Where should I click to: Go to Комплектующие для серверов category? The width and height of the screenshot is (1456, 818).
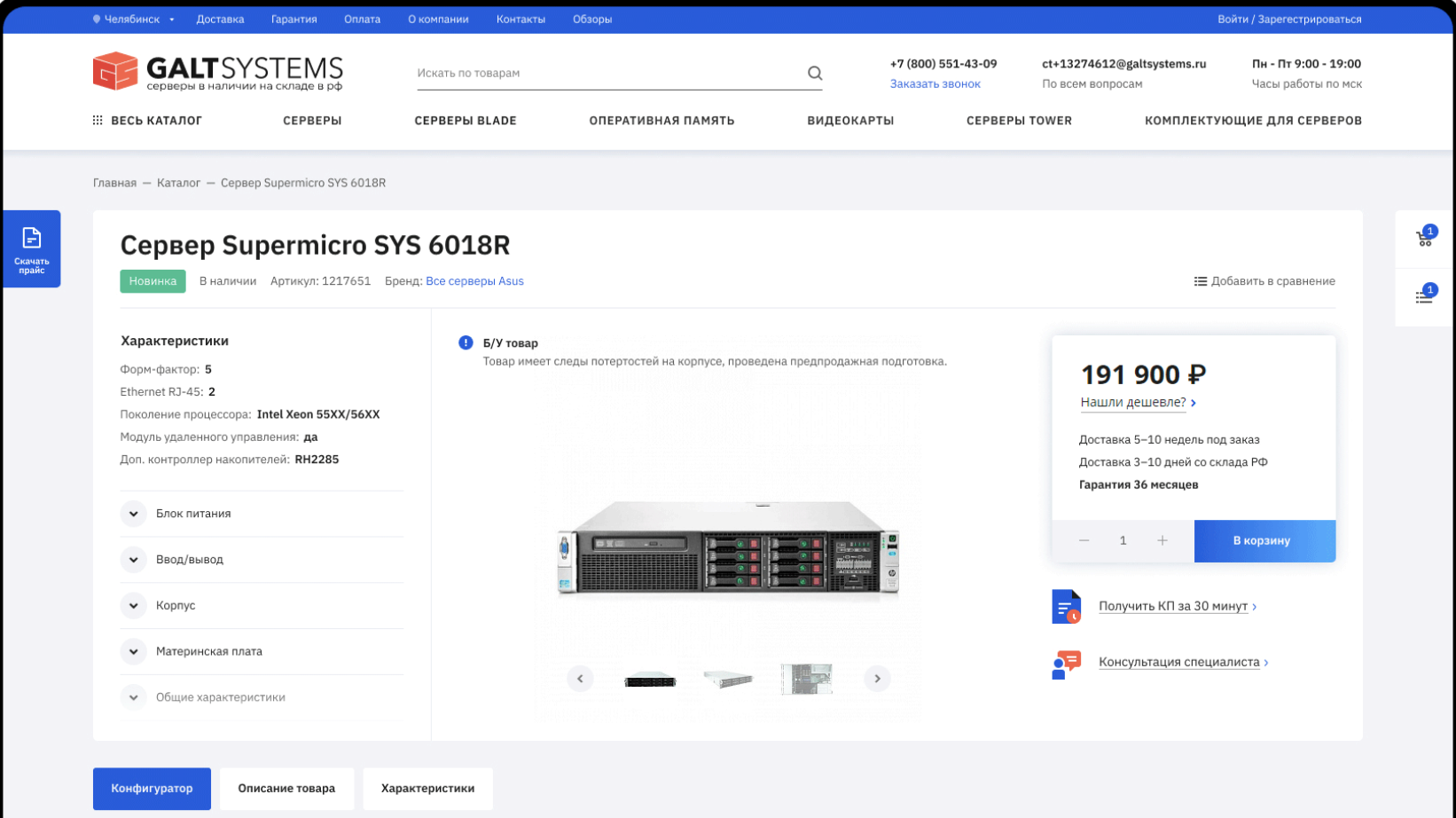(x=1253, y=121)
